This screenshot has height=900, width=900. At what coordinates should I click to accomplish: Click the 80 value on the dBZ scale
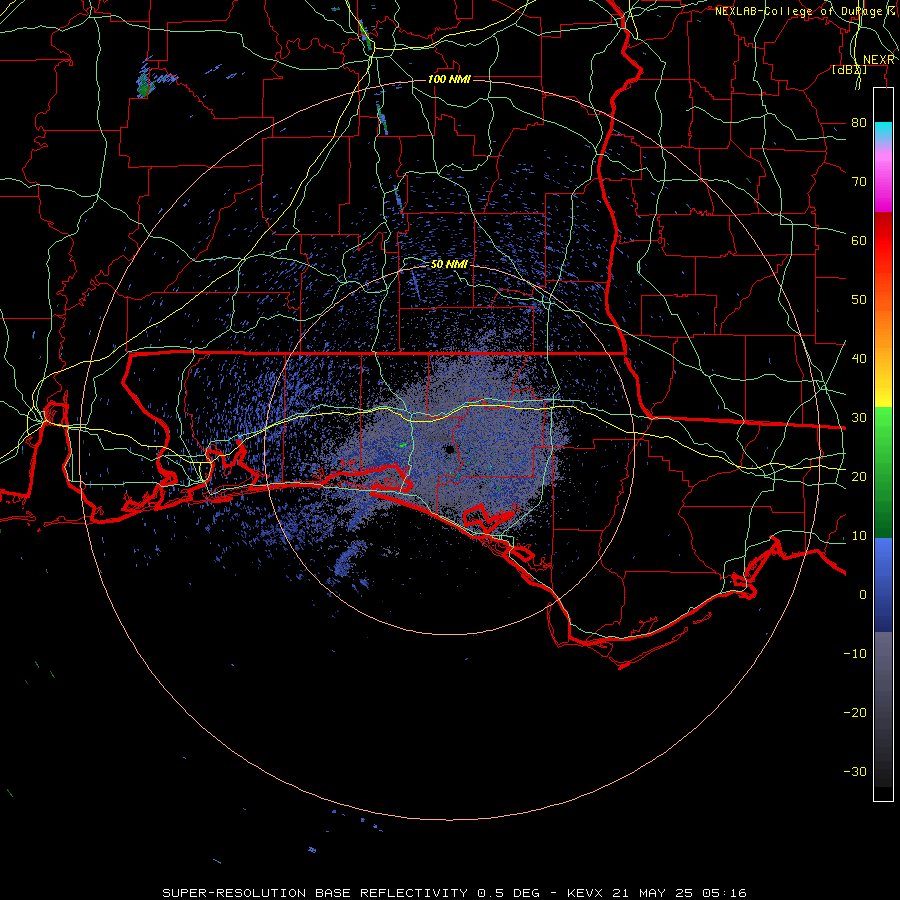coord(859,122)
